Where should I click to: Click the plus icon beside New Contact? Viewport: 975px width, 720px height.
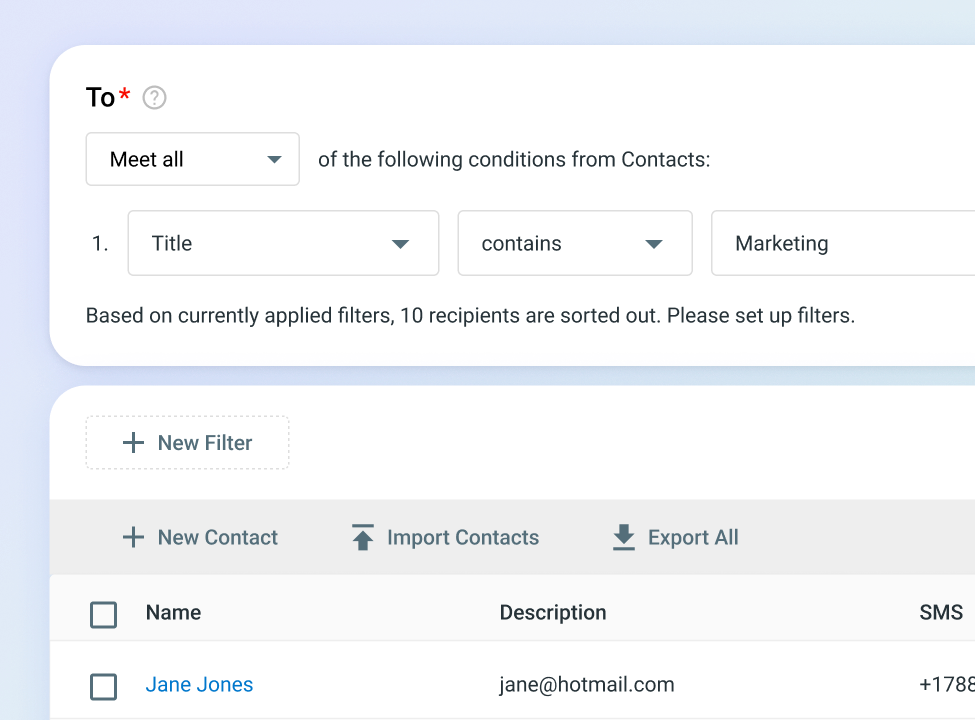point(133,538)
